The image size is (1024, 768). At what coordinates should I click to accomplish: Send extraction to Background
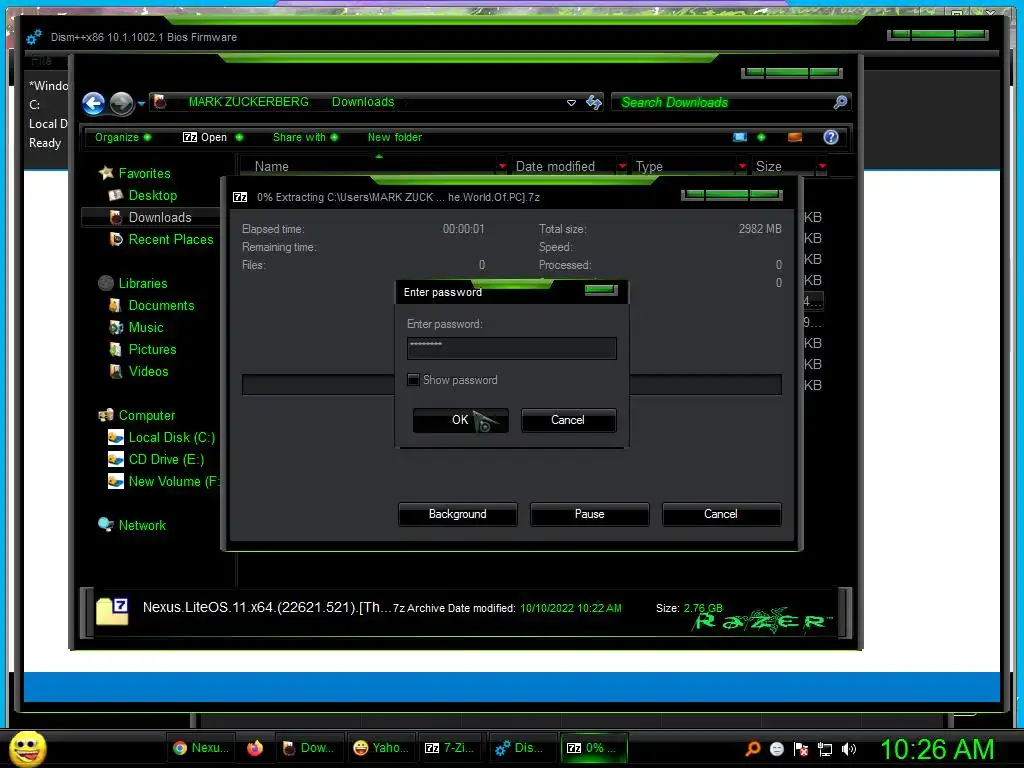coord(457,514)
